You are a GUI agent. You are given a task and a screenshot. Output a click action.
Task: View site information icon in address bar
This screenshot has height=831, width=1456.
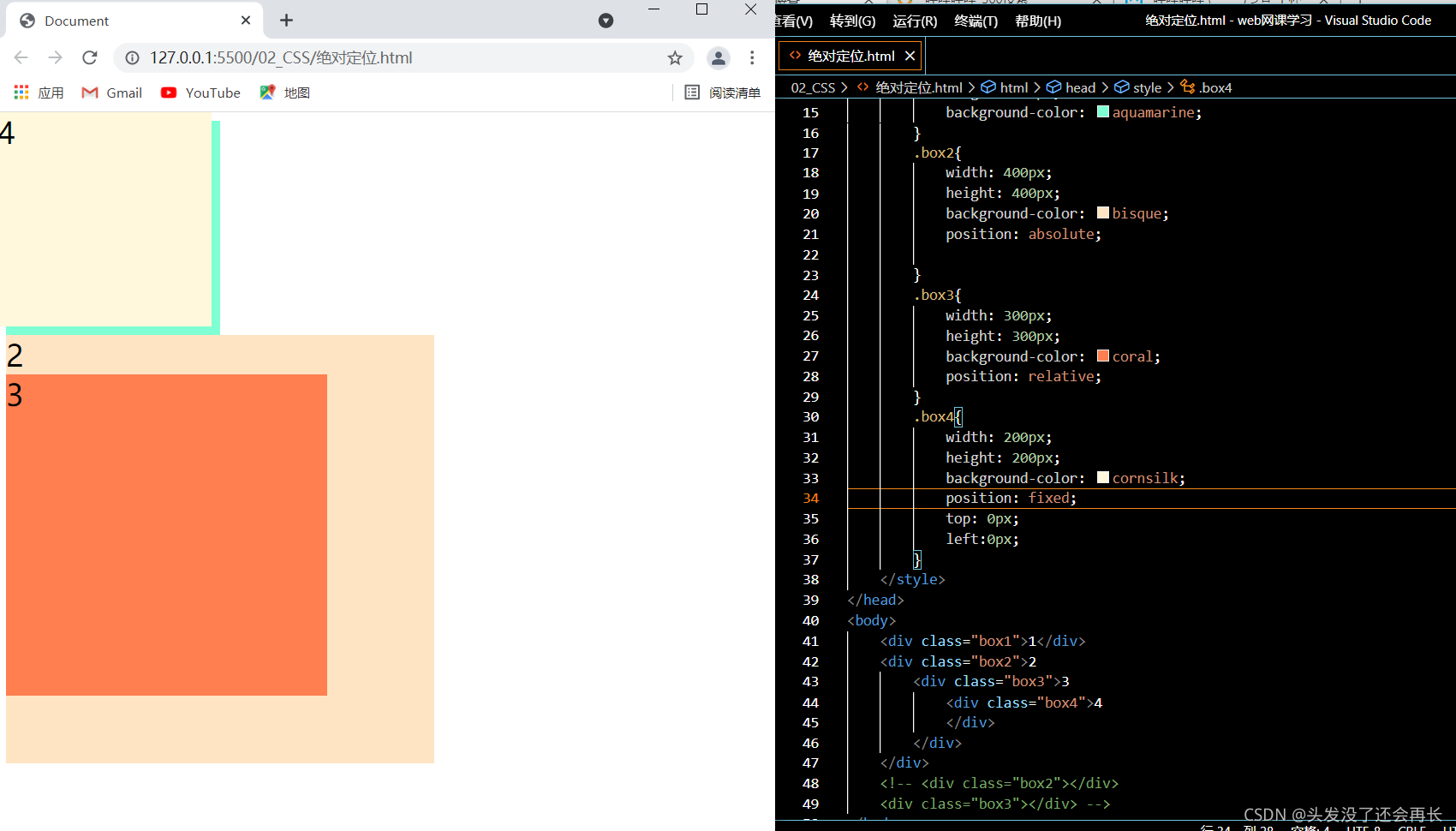132,57
